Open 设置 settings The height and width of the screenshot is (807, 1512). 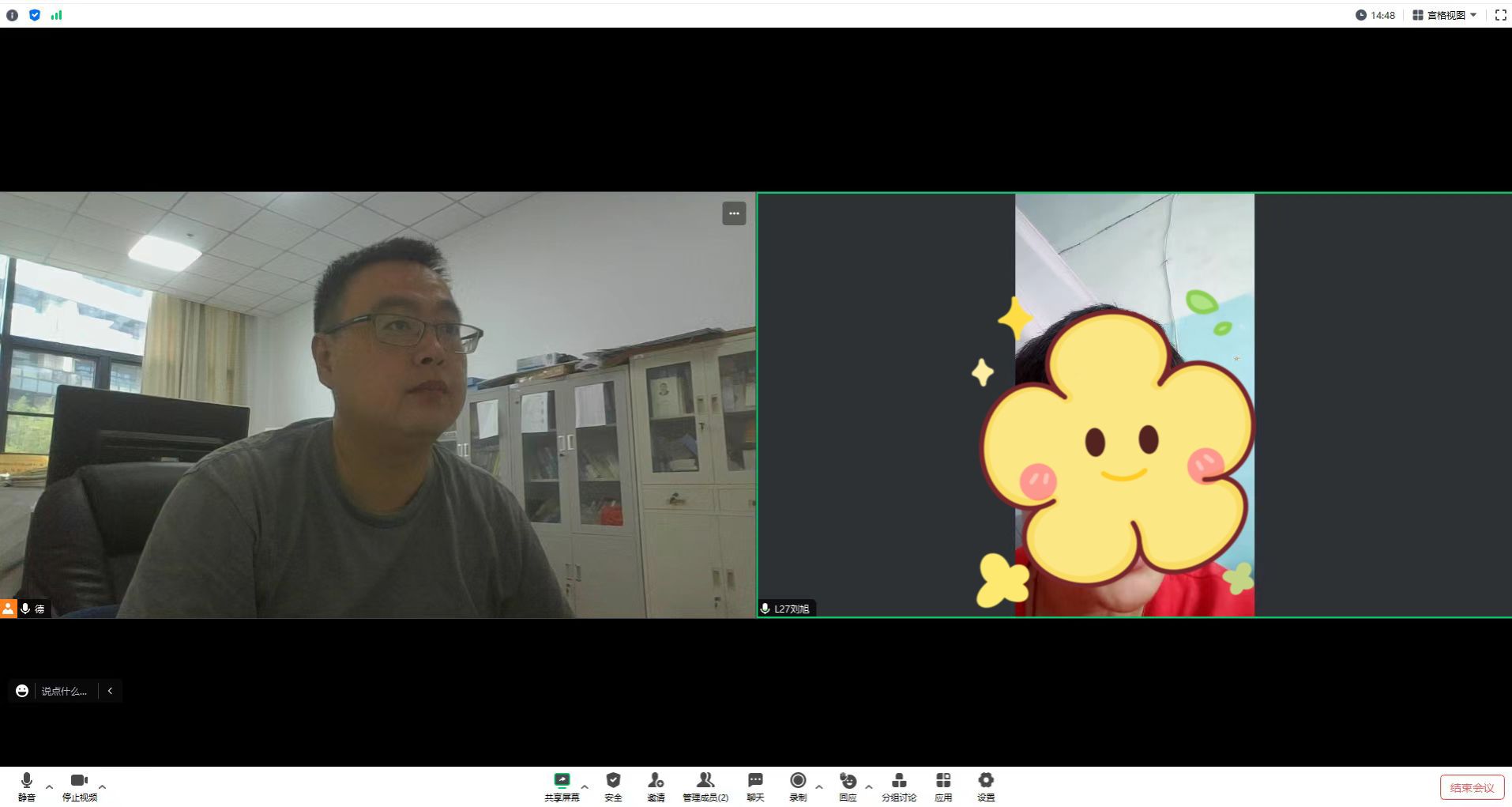click(985, 786)
